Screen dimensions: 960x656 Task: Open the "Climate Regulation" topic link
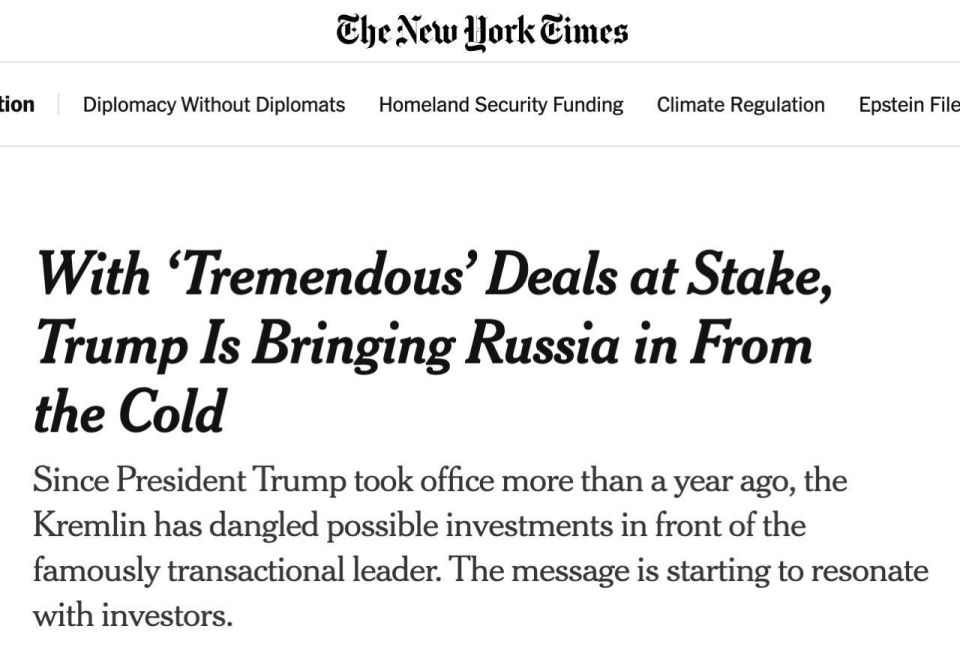click(x=740, y=104)
